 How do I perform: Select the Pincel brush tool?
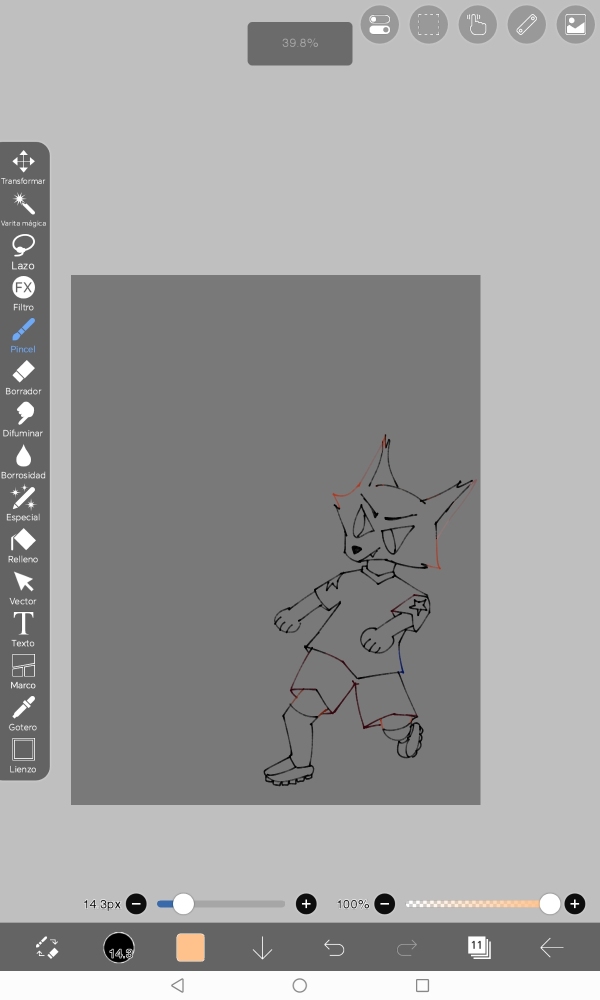(23, 336)
